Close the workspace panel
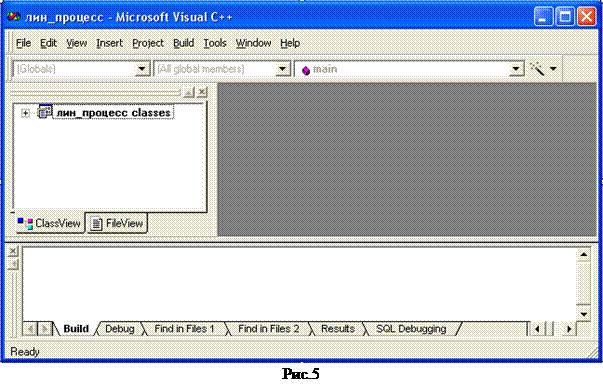The width and height of the screenshot is (603, 389). tap(202, 92)
